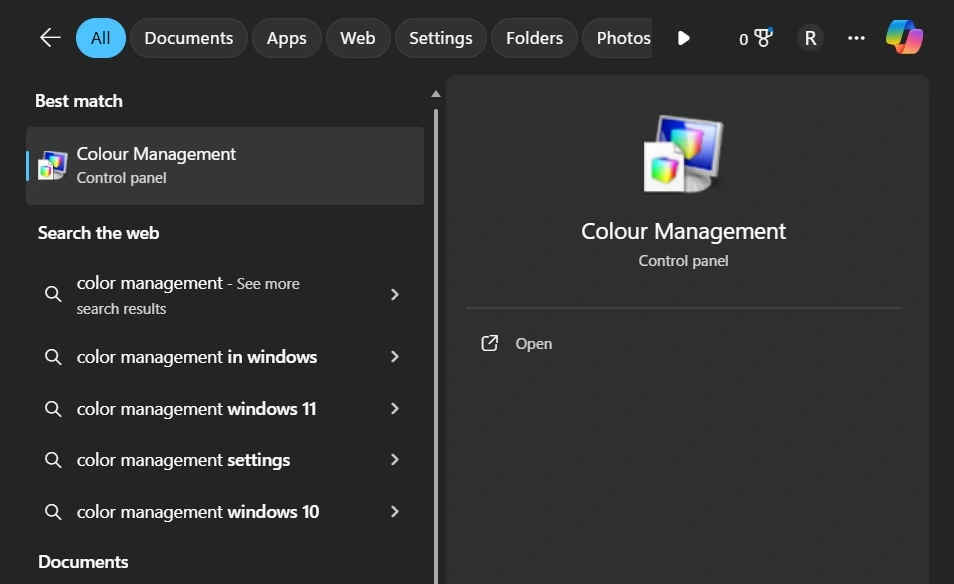Click the back arrow above Best match
Viewport: 954px width, 584px height.
[49, 37]
